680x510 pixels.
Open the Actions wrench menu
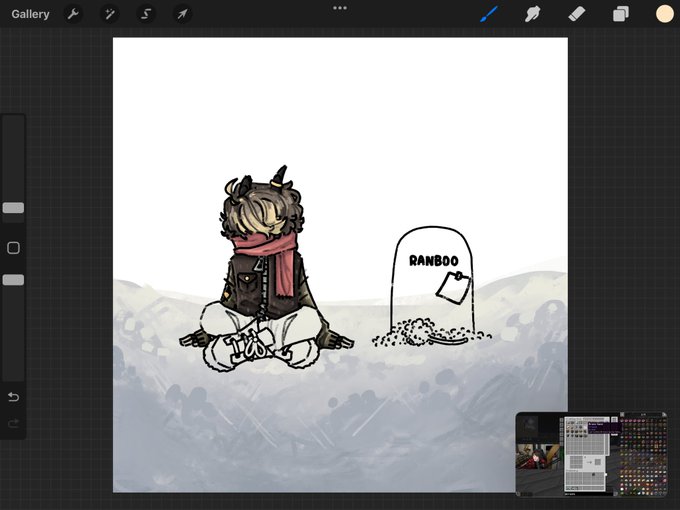73,14
